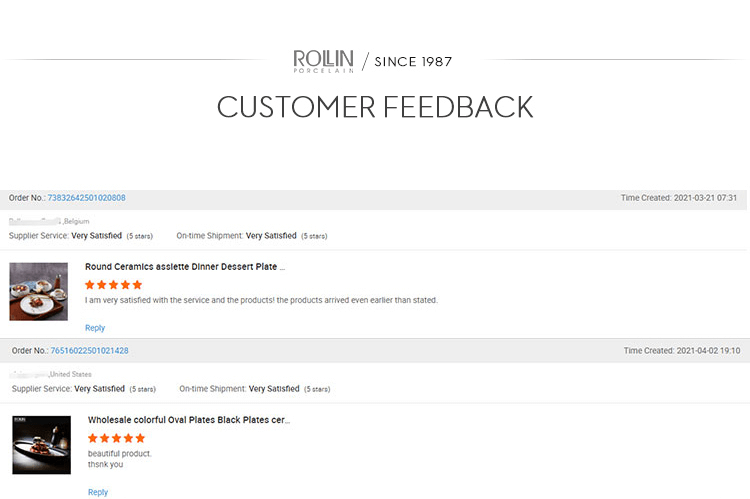Click second review's Time Created 2021-04-02 timestamp
This screenshot has height=499, width=750.
pyautogui.click(x=682, y=351)
